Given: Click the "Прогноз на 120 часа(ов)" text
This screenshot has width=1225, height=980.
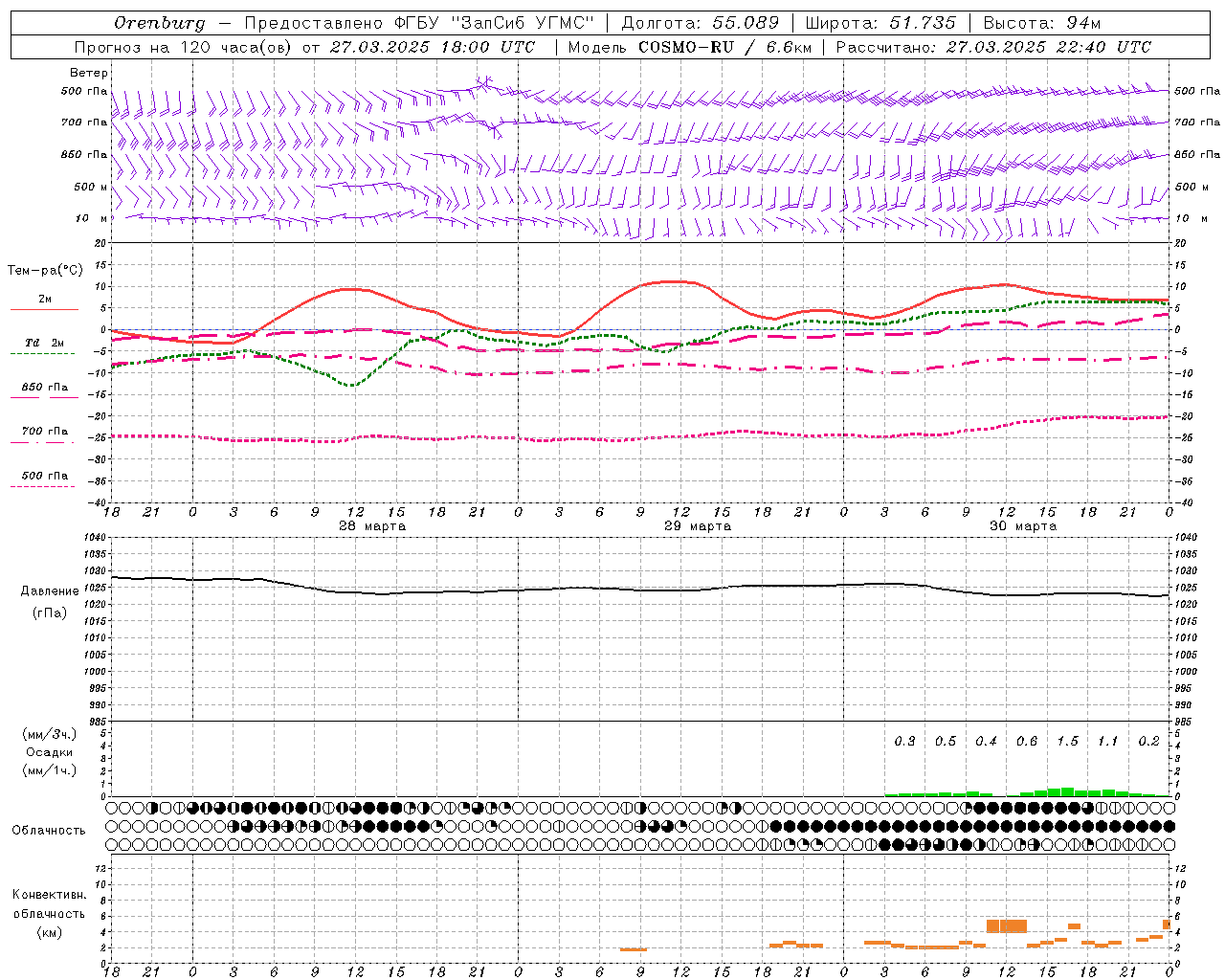Looking at the screenshot, I should pos(182,47).
